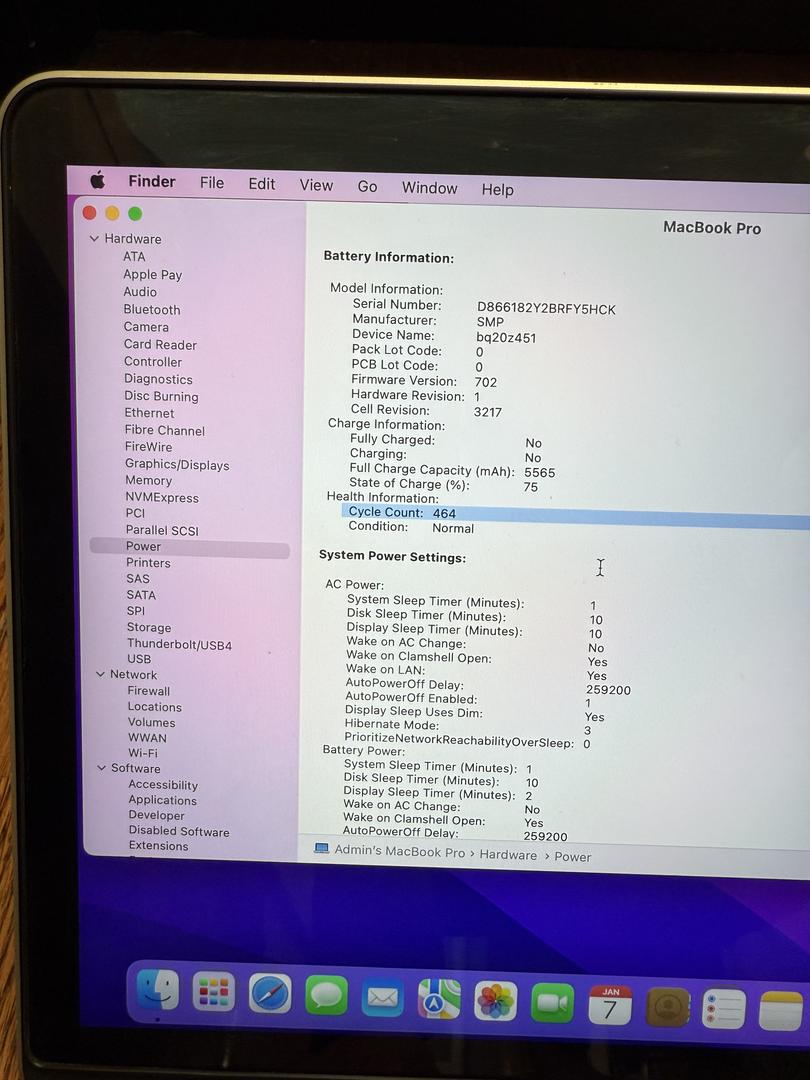Select FireWire in the sidebar

pyautogui.click(x=148, y=446)
